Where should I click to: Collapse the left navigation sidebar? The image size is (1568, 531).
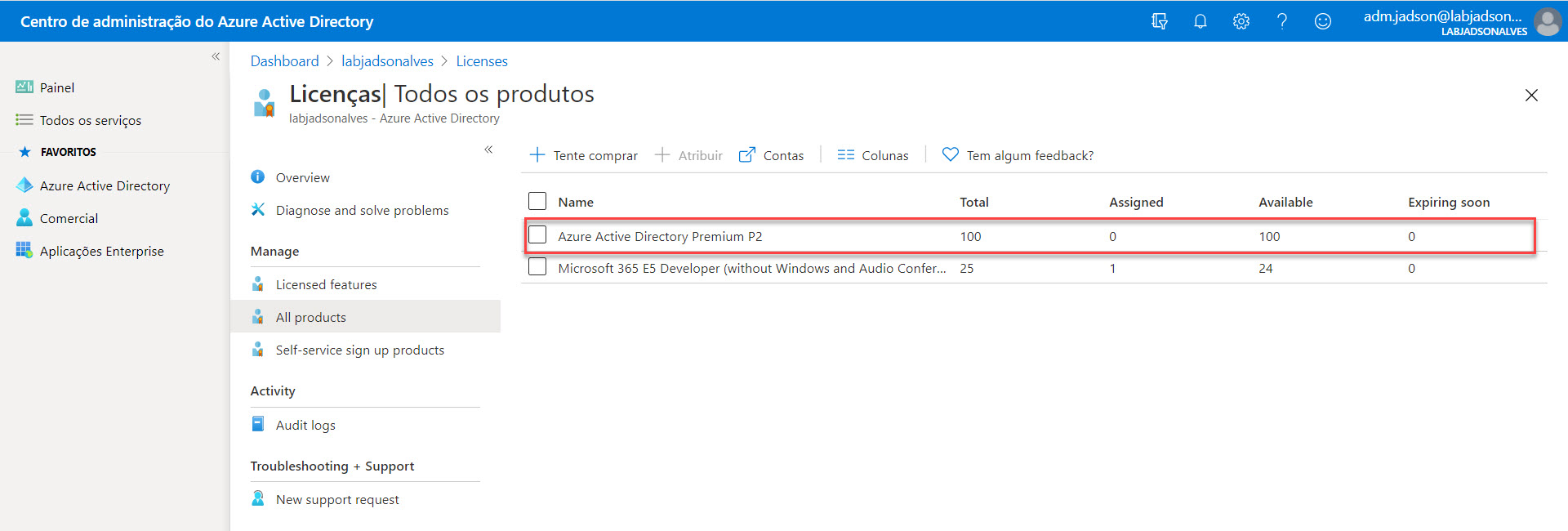[x=216, y=56]
